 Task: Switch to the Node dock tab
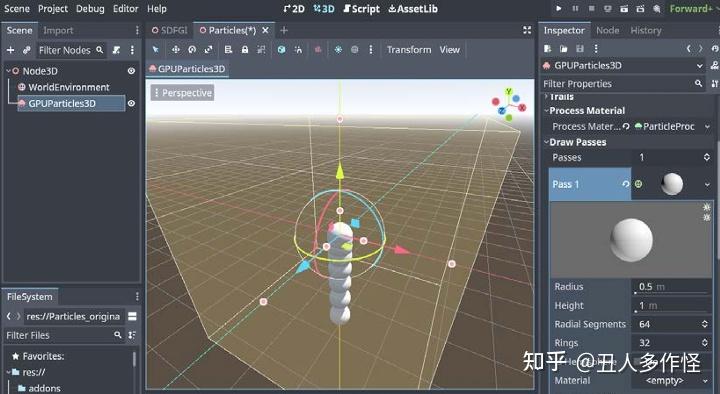pyautogui.click(x=608, y=30)
